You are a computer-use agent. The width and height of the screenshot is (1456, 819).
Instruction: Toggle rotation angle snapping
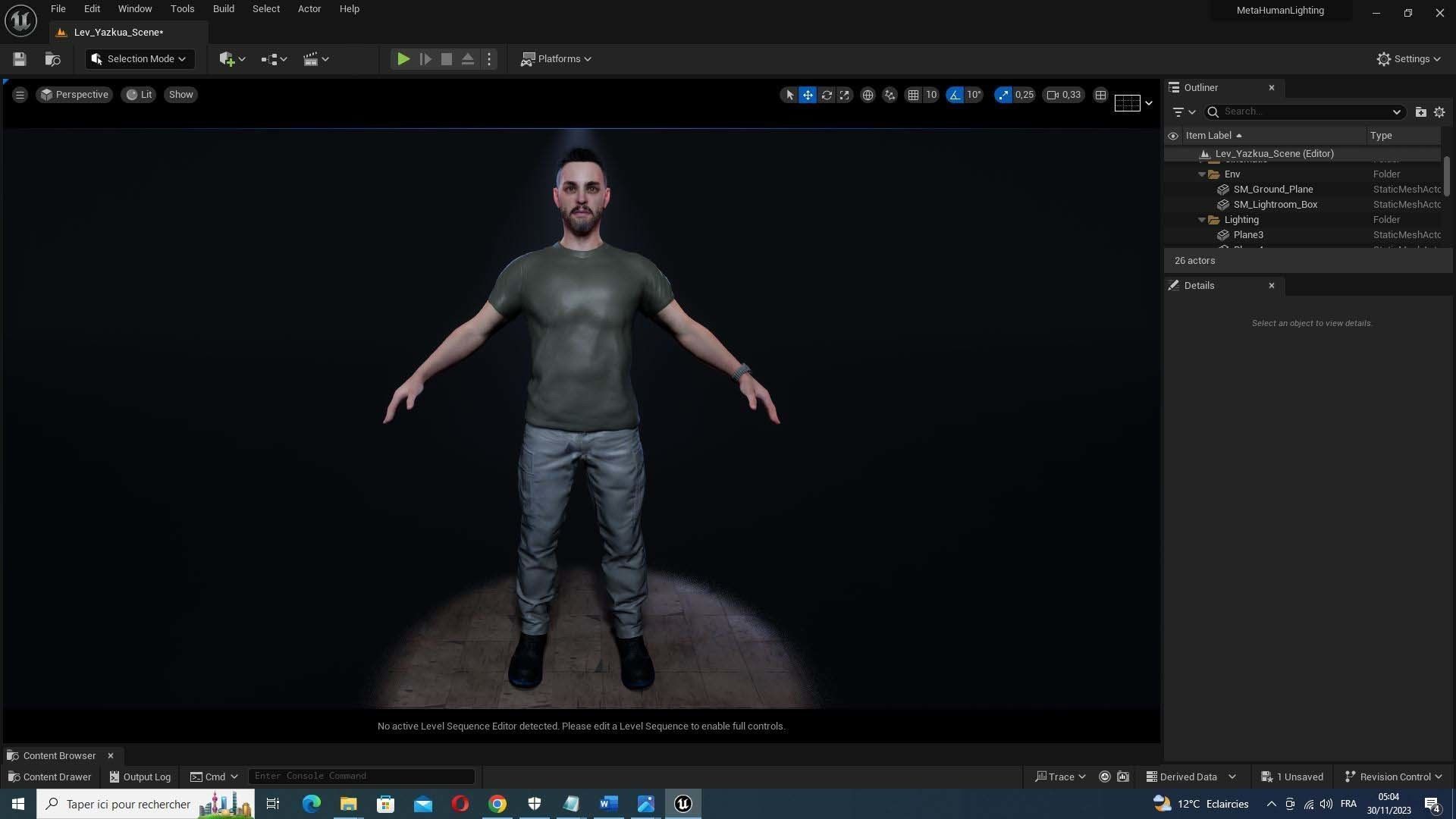coord(955,95)
